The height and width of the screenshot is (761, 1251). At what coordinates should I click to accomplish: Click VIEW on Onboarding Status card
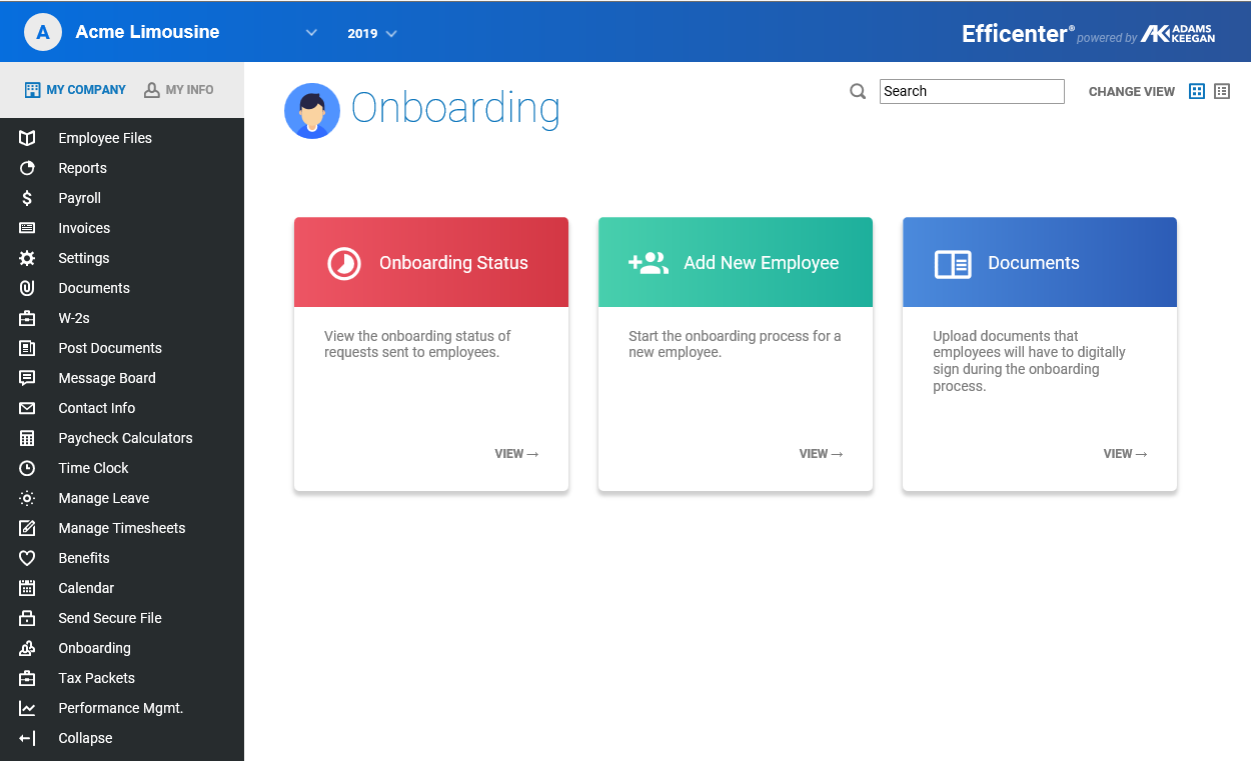click(x=517, y=454)
